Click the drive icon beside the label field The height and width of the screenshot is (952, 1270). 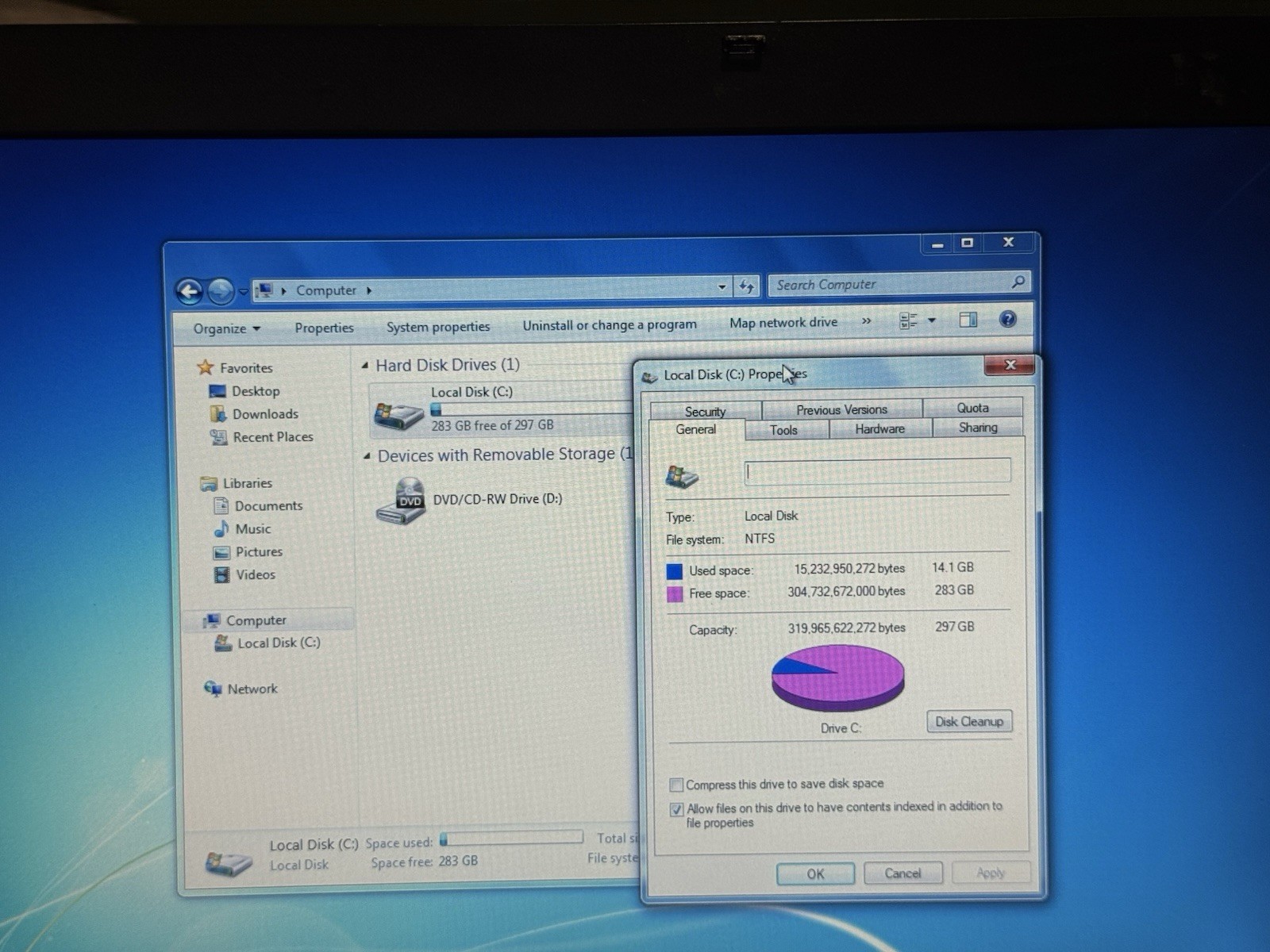point(681,476)
